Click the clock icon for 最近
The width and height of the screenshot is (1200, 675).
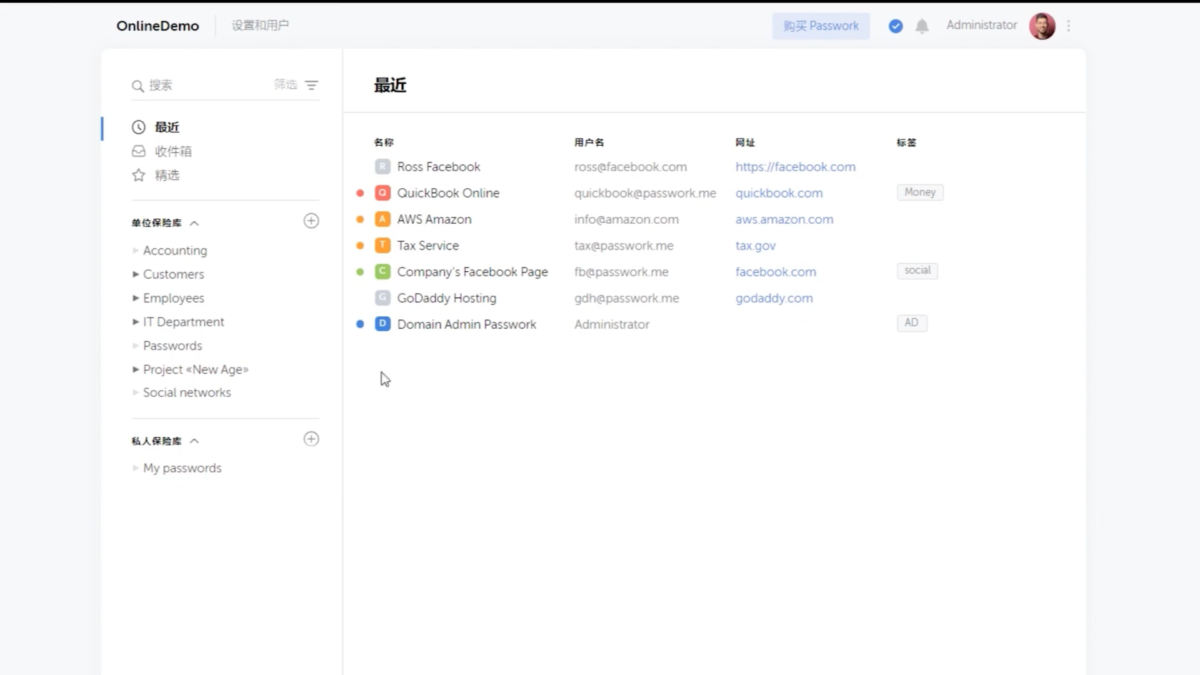point(139,127)
